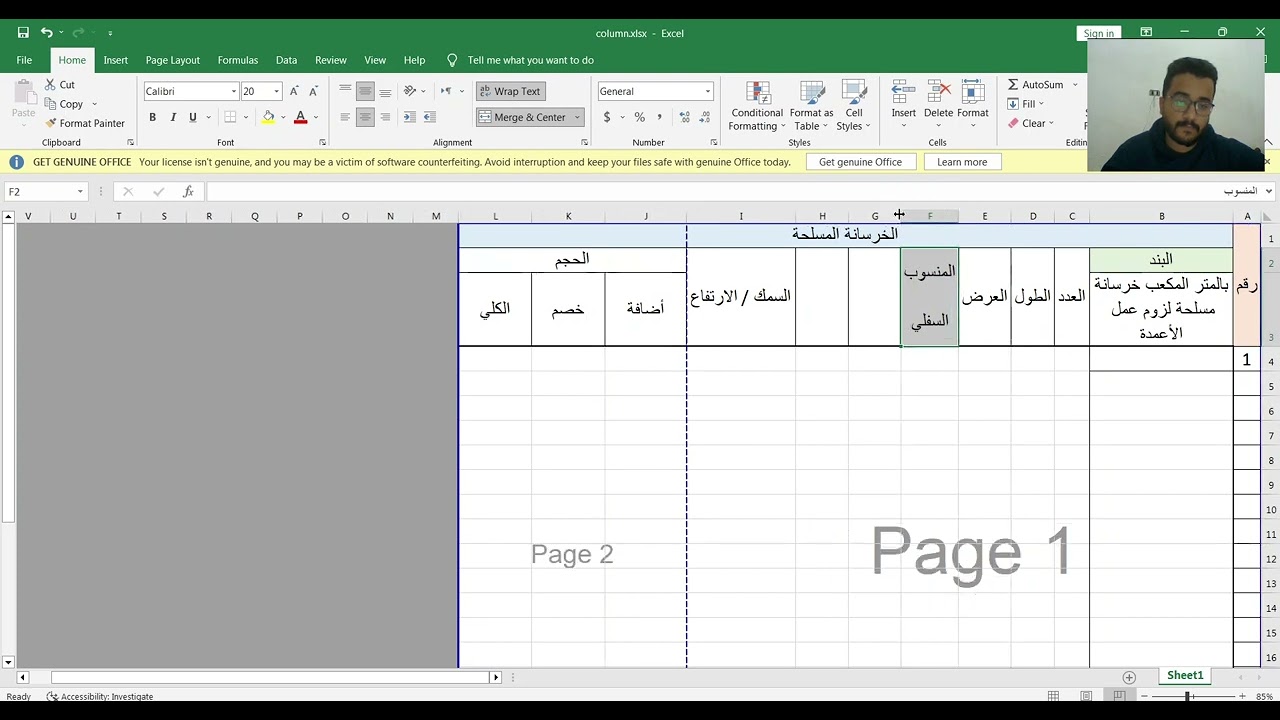Click the Undo arrow icon
Screen dimensions: 1280x720
tap(46, 33)
